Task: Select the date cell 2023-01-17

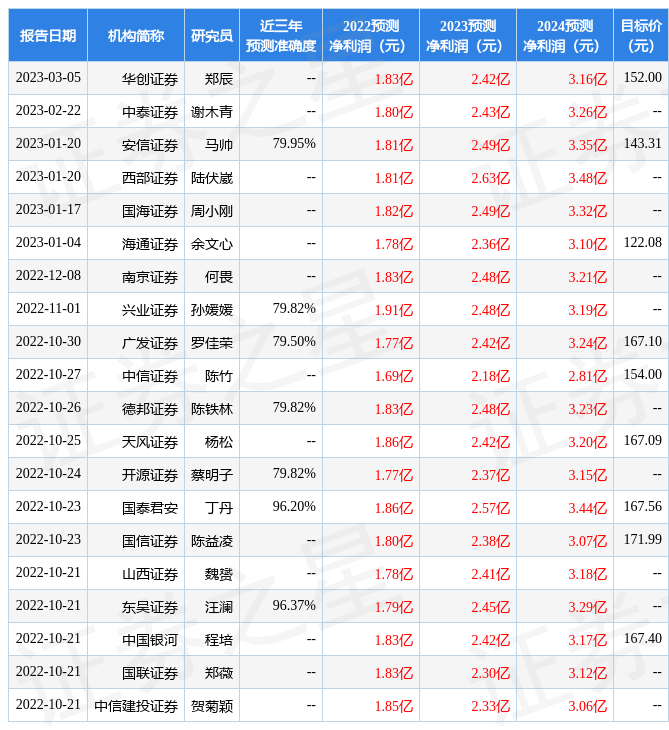Action: click(48, 210)
